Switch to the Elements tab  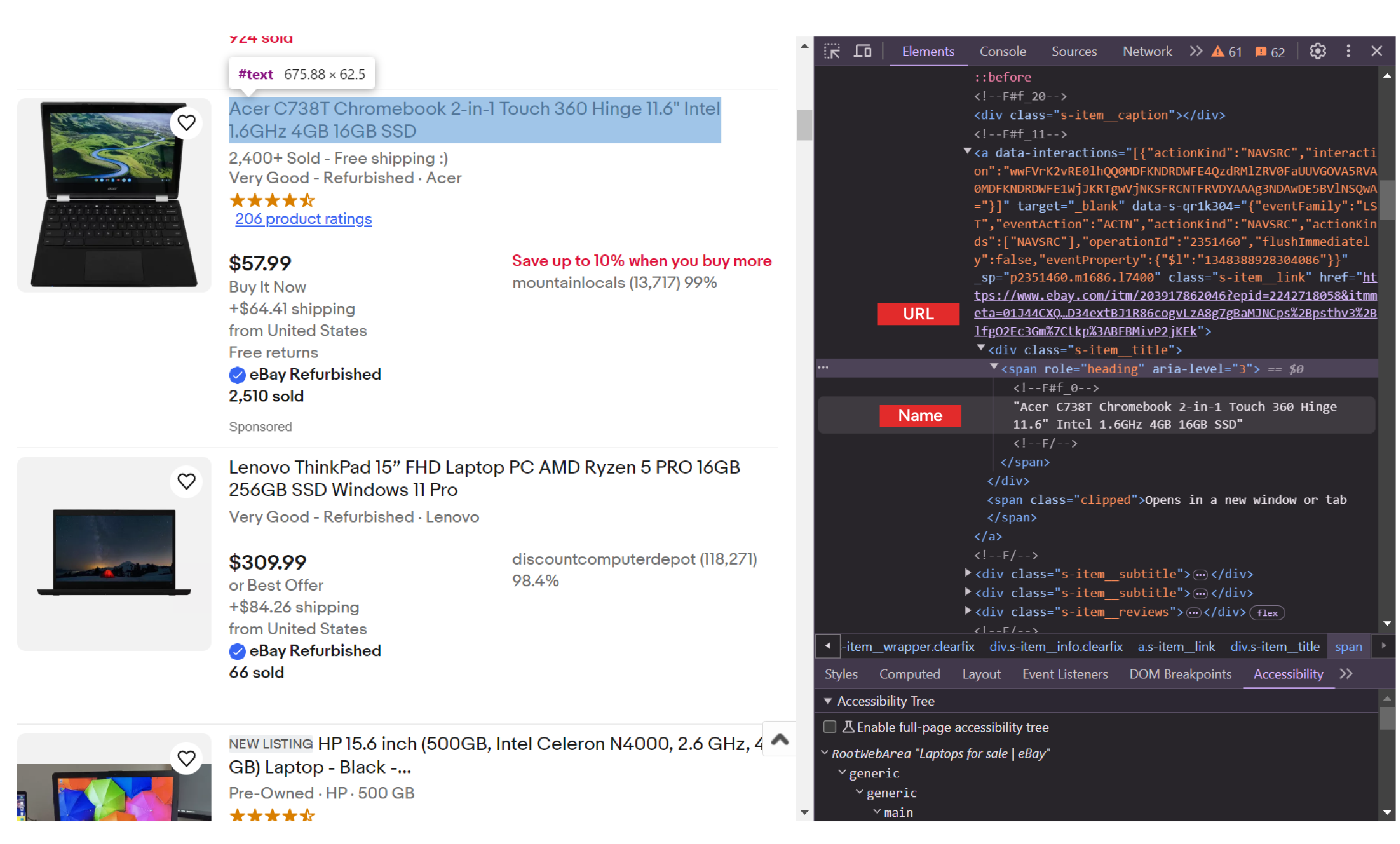click(928, 51)
